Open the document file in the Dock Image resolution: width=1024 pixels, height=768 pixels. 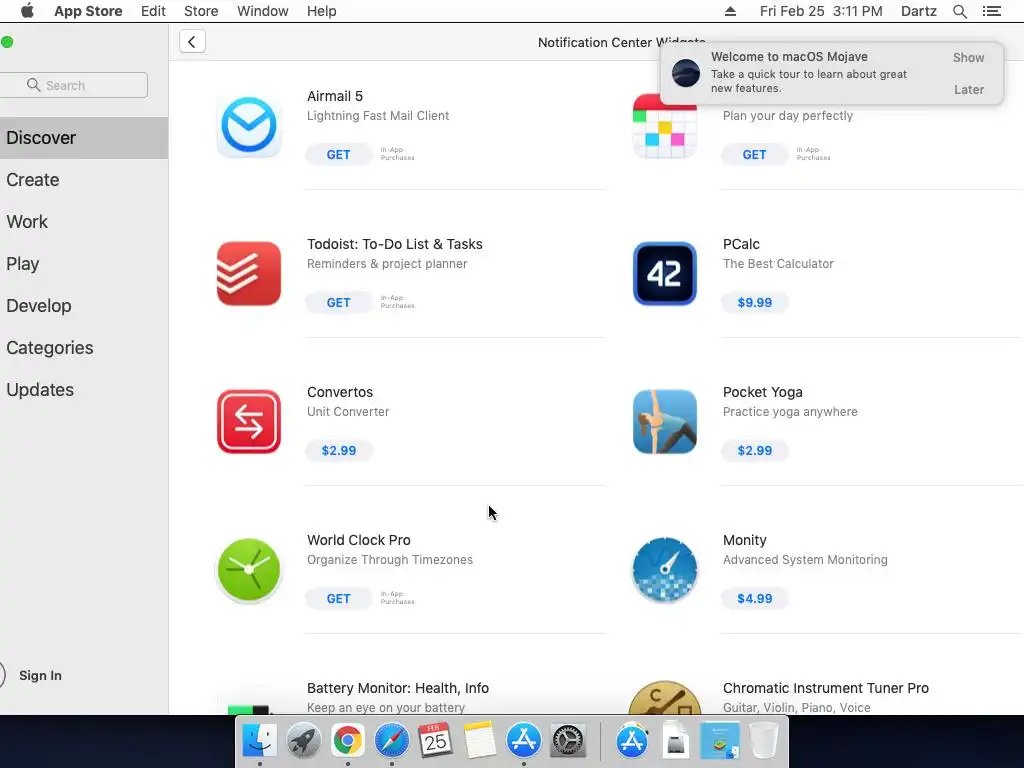[x=676, y=741]
